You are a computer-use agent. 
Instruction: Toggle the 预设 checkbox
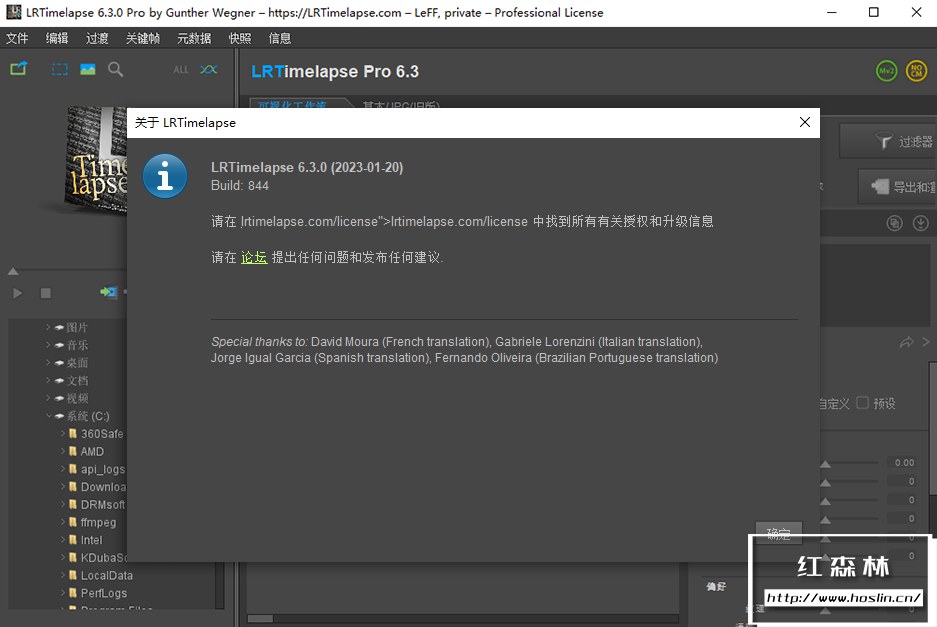862,403
